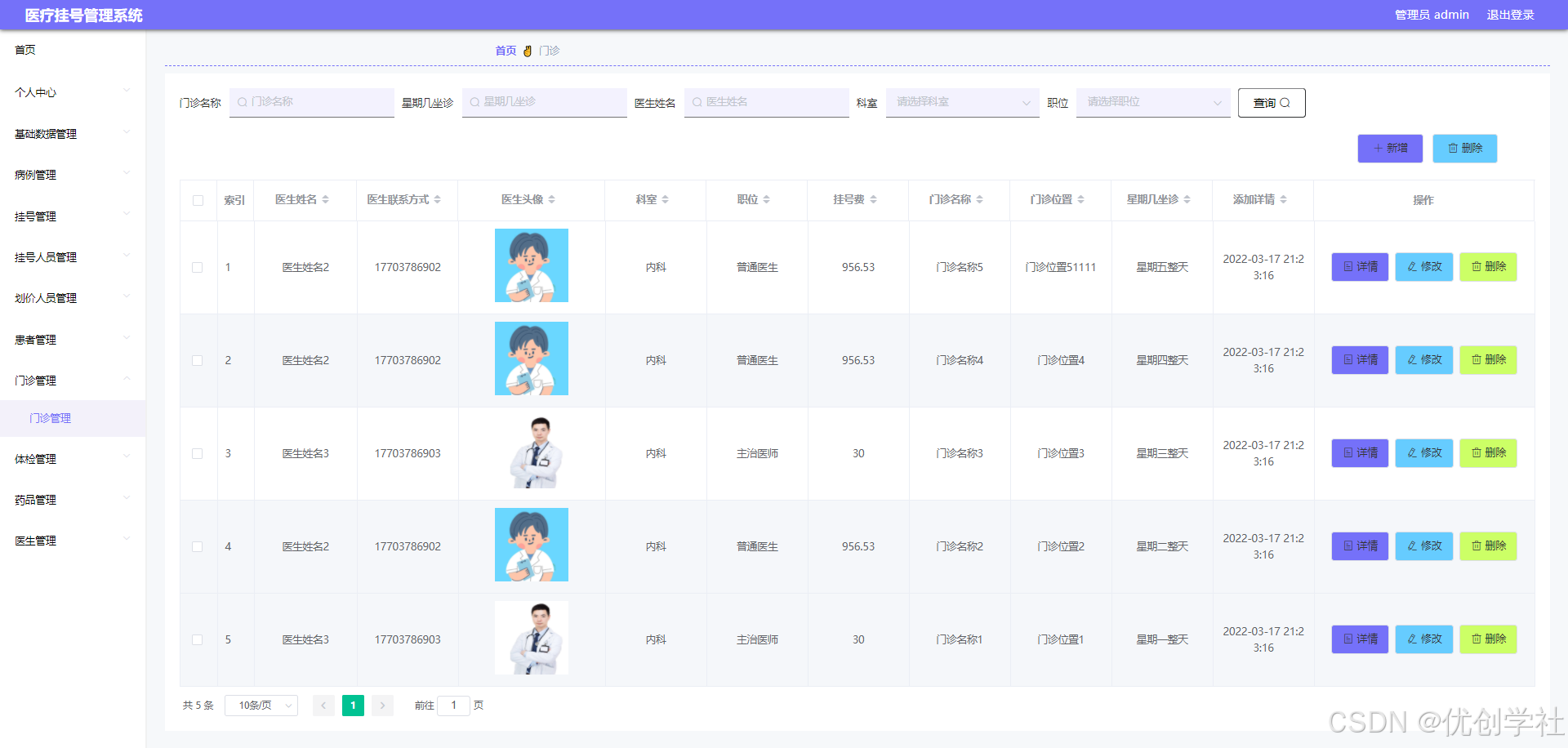Open doctor photo in row 3

pyautogui.click(x=532, y=452)
